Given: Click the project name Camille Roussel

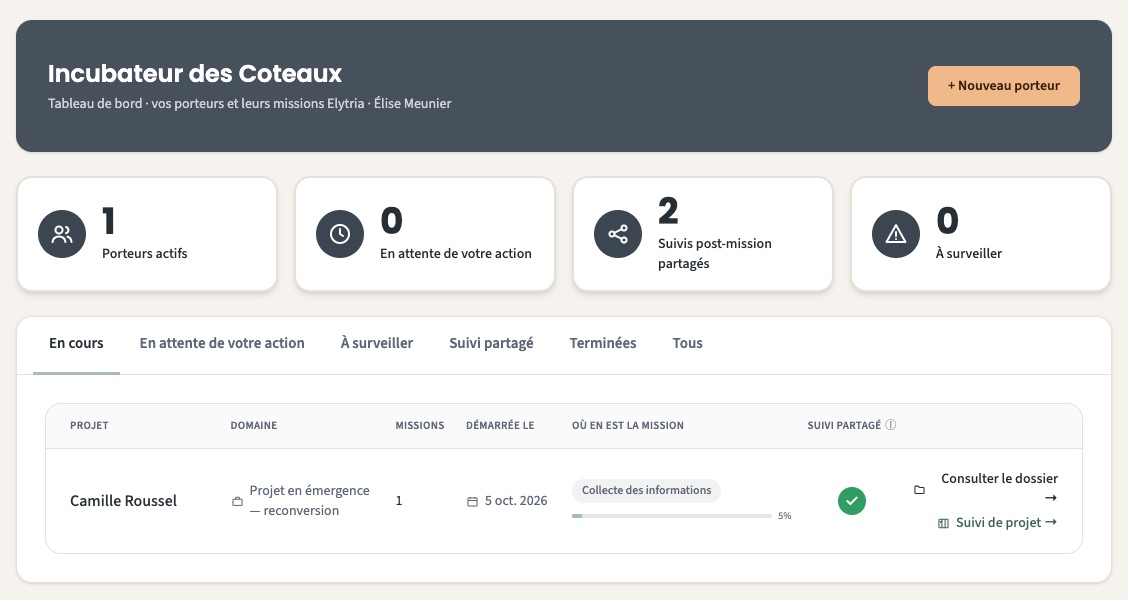Looking at the screenshot, I should click(123, 501).
